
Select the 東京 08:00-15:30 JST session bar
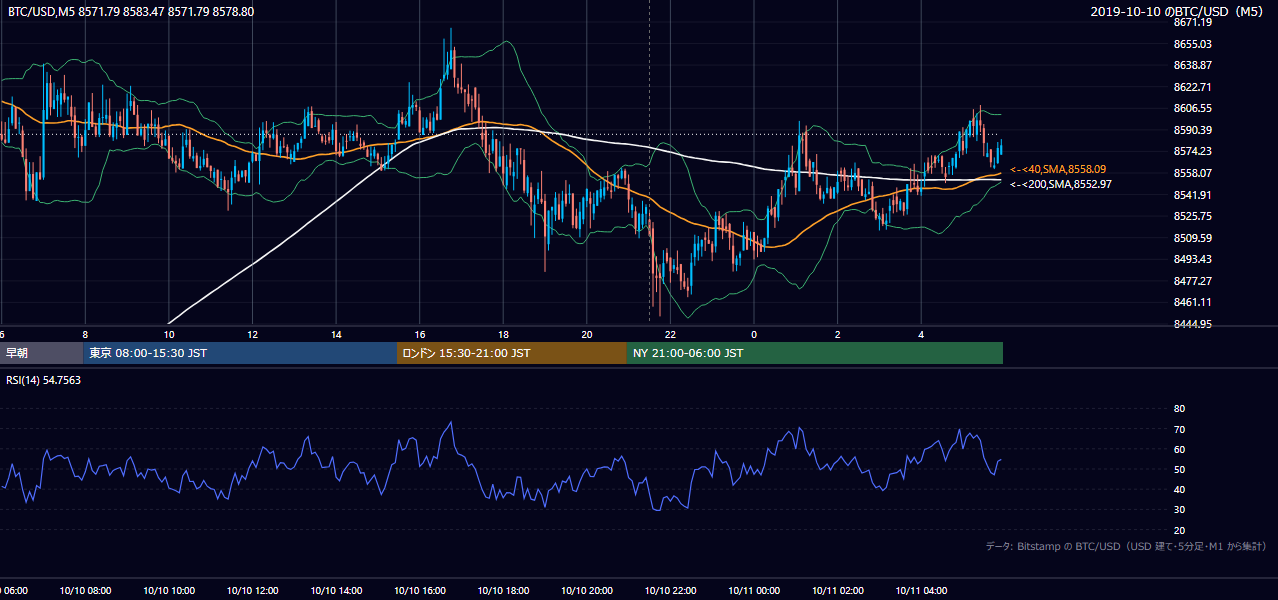[x=241, y=353]
